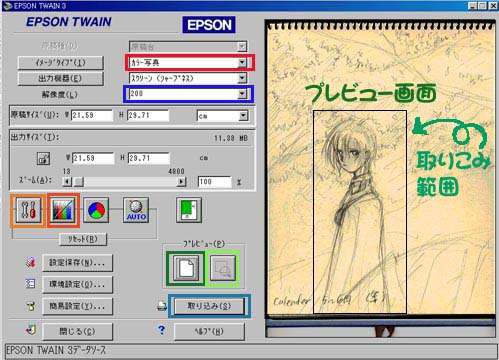Click the AUTO exposure icon

(136, 210)
